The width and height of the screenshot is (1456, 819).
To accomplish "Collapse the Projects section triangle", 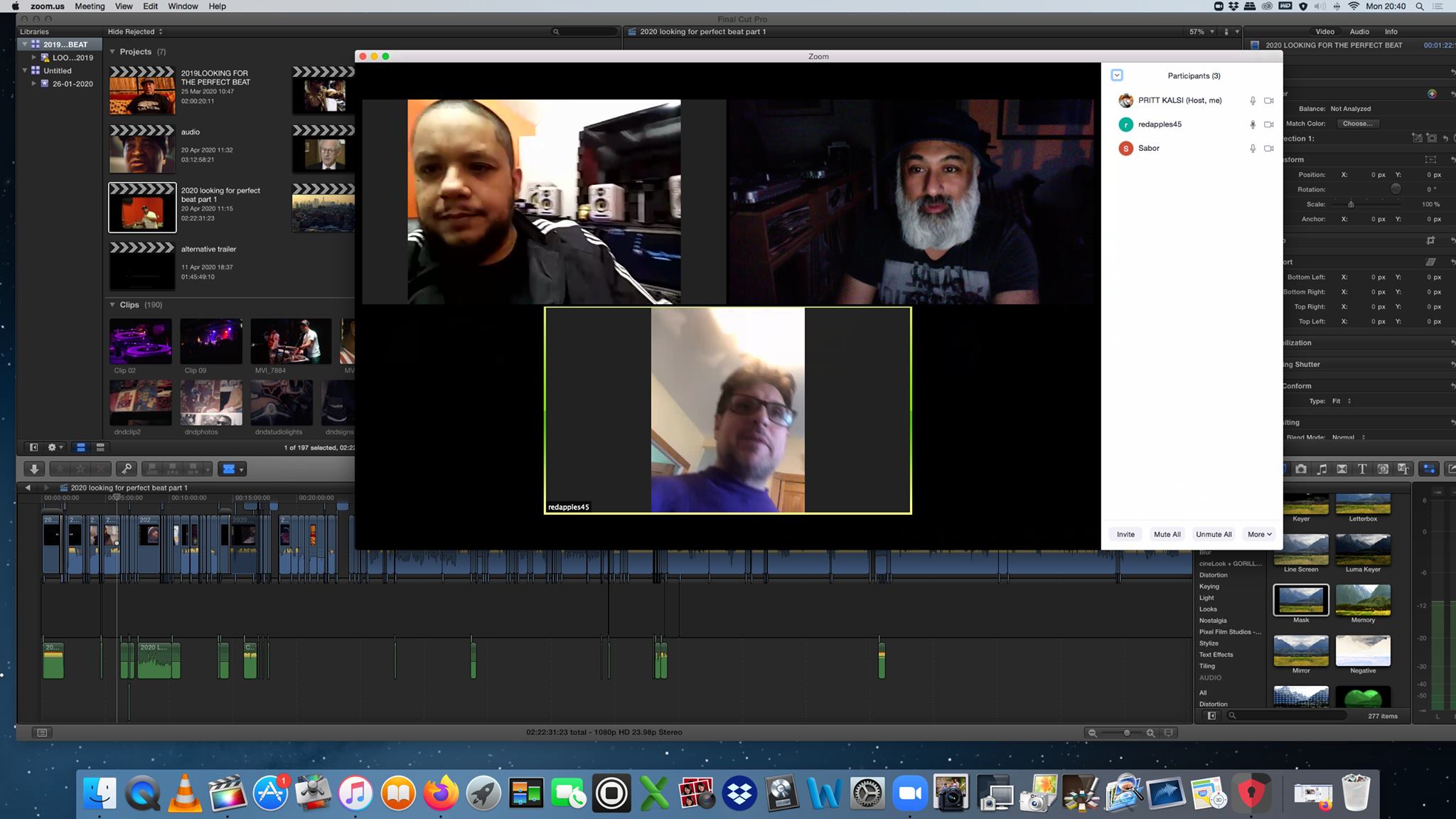I will [112, 52].
